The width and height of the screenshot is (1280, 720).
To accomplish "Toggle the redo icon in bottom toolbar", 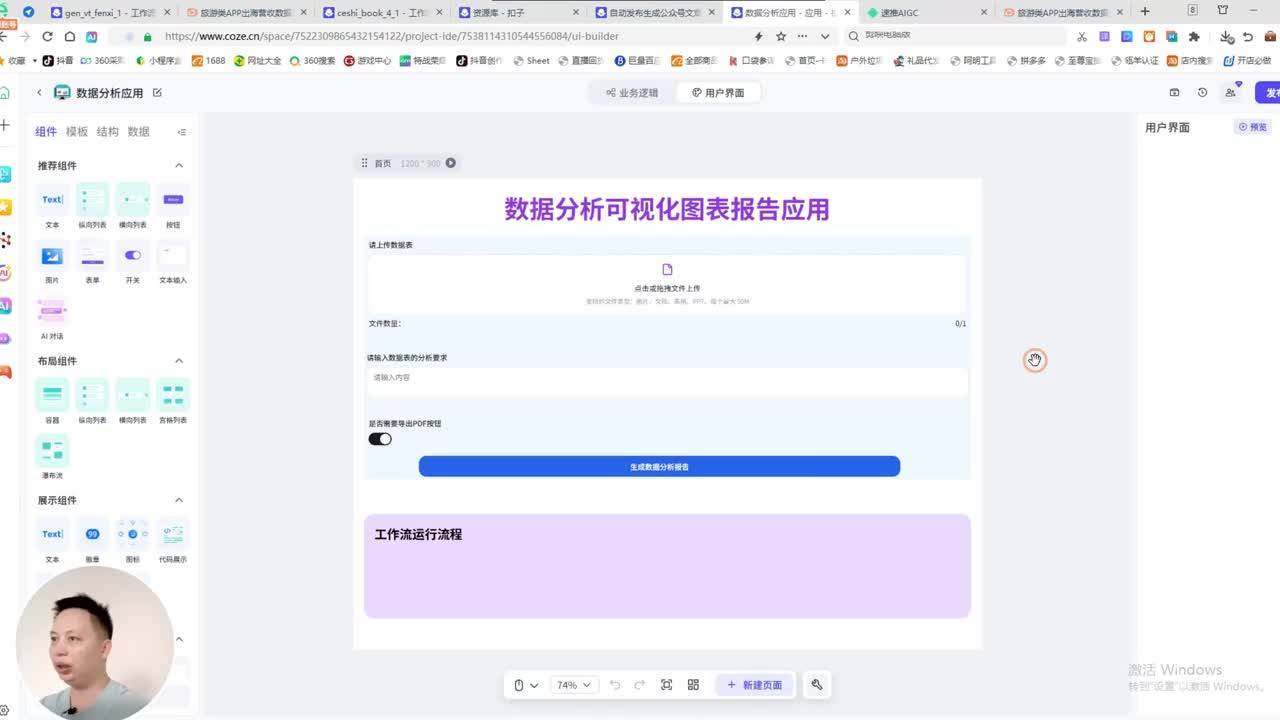I will tap(639, 685).
